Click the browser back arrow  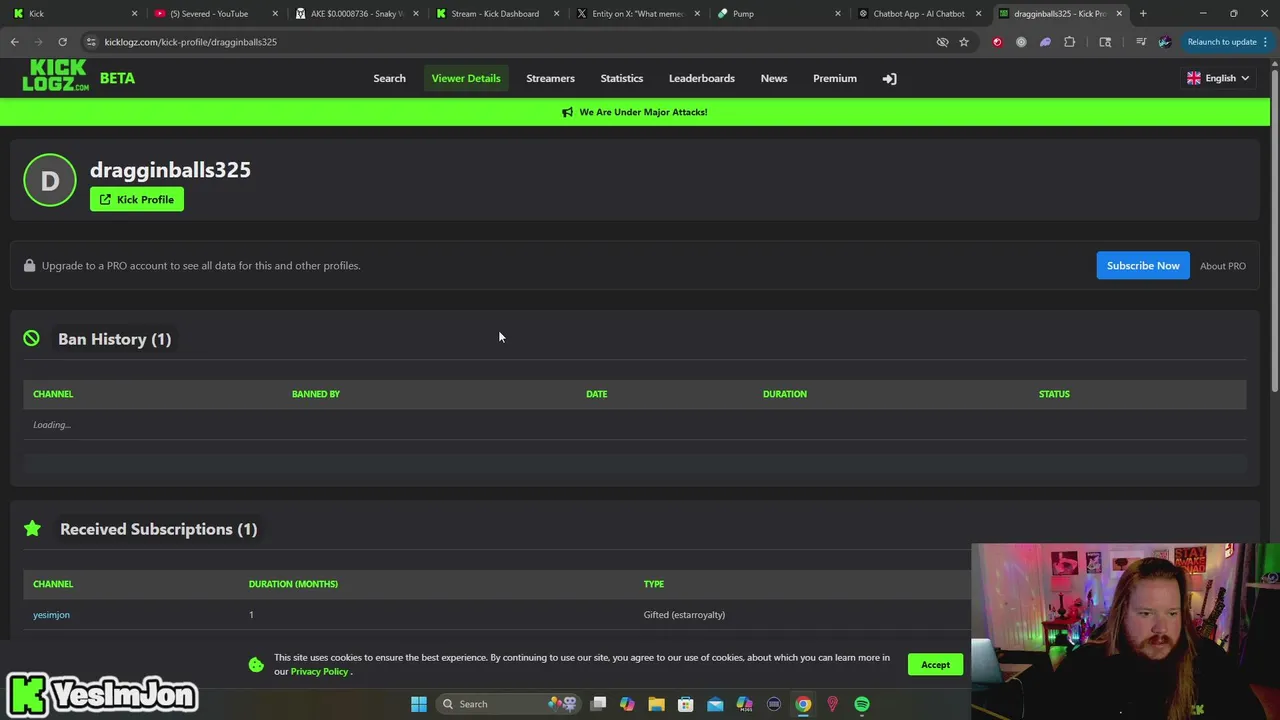[14, 42]
